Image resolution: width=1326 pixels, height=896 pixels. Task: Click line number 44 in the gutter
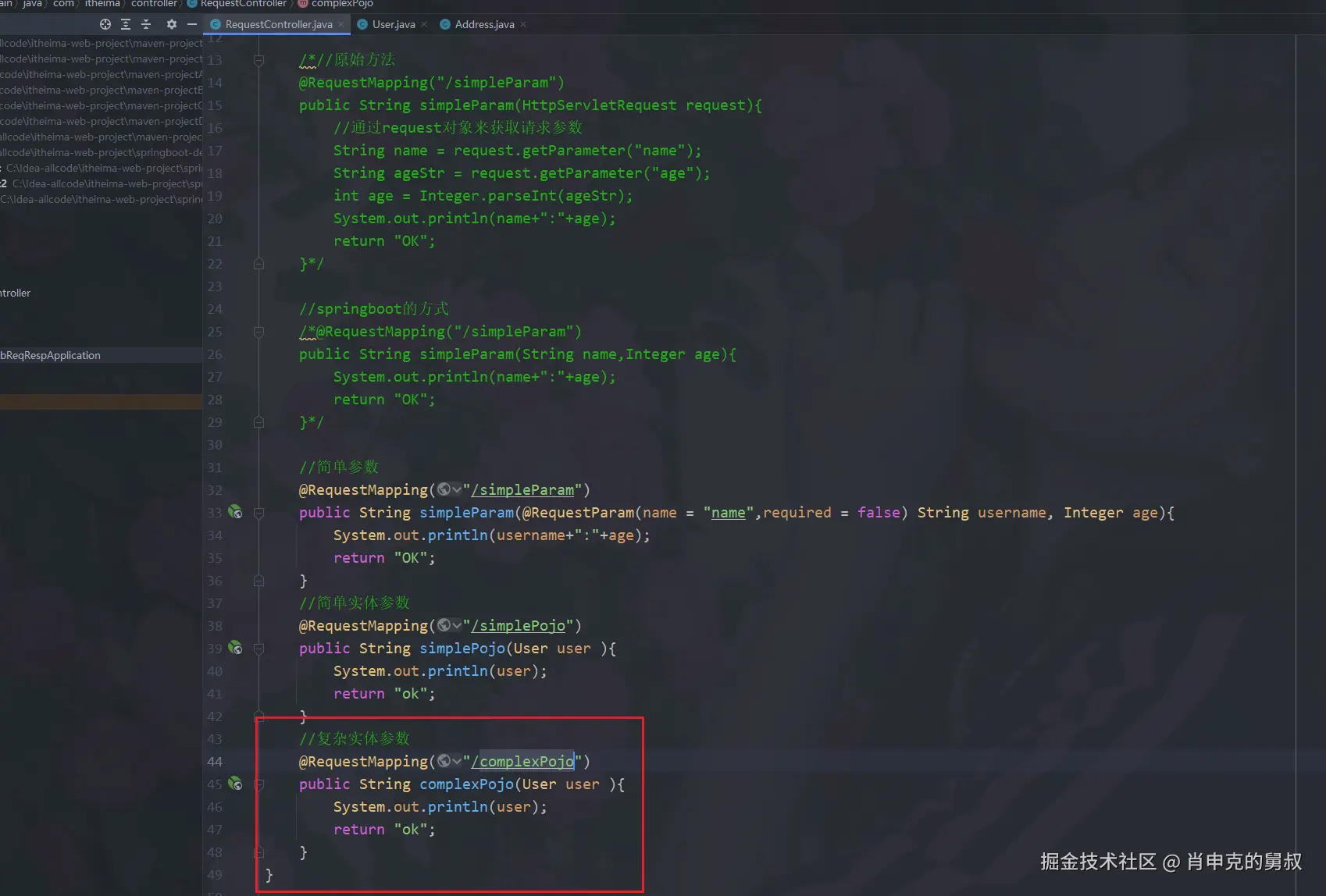(x=215, y=762)
